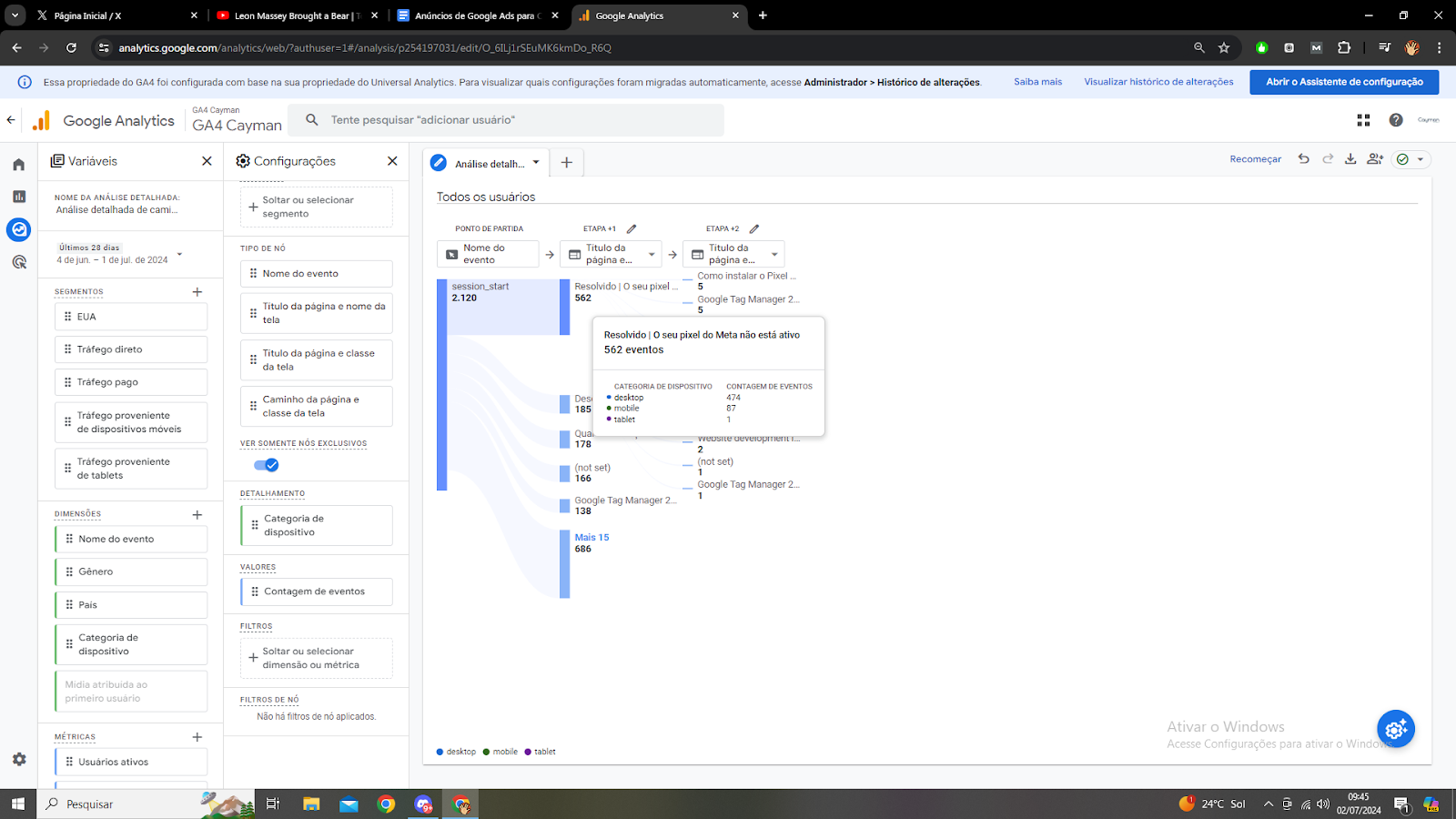Share exploration with users icon
Screen dimensions: 1456x819
[x=1375, y=158]
